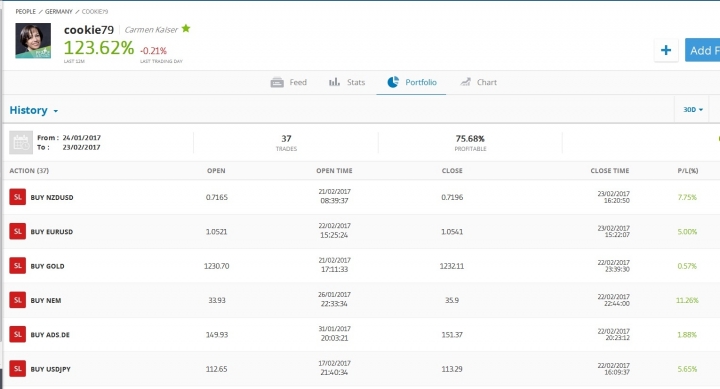The height and width of the screenshot is (389, 720).
Task: Click the SL badge for BUY USDJPY
Action: point(17,369)
